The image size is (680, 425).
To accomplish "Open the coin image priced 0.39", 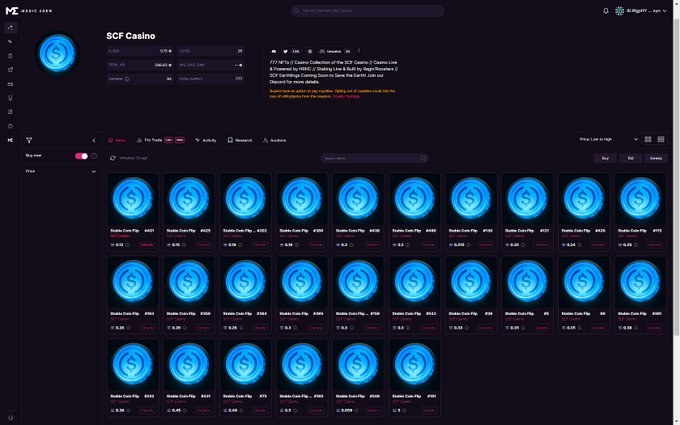I will tap(133, 365).
